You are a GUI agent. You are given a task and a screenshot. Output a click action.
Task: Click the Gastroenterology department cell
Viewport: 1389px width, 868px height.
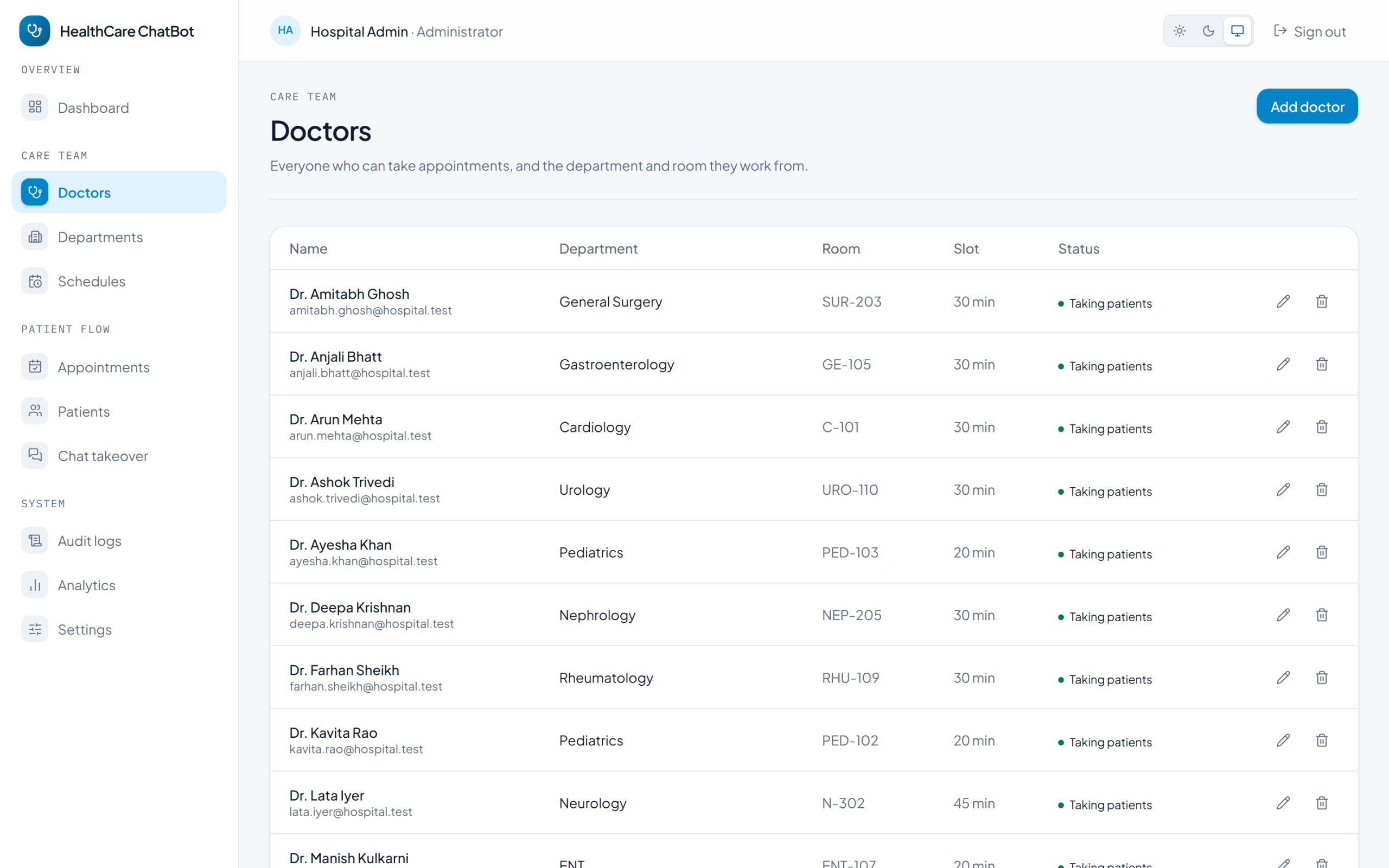point(616,364)
